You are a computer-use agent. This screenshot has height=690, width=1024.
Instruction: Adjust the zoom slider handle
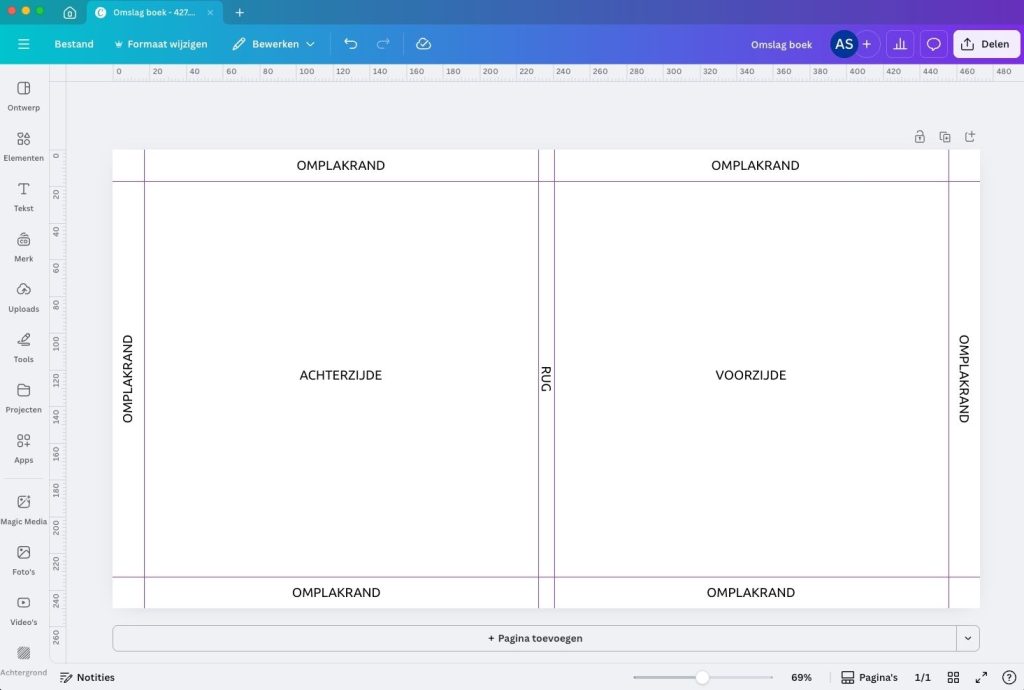tap(702, 677)
